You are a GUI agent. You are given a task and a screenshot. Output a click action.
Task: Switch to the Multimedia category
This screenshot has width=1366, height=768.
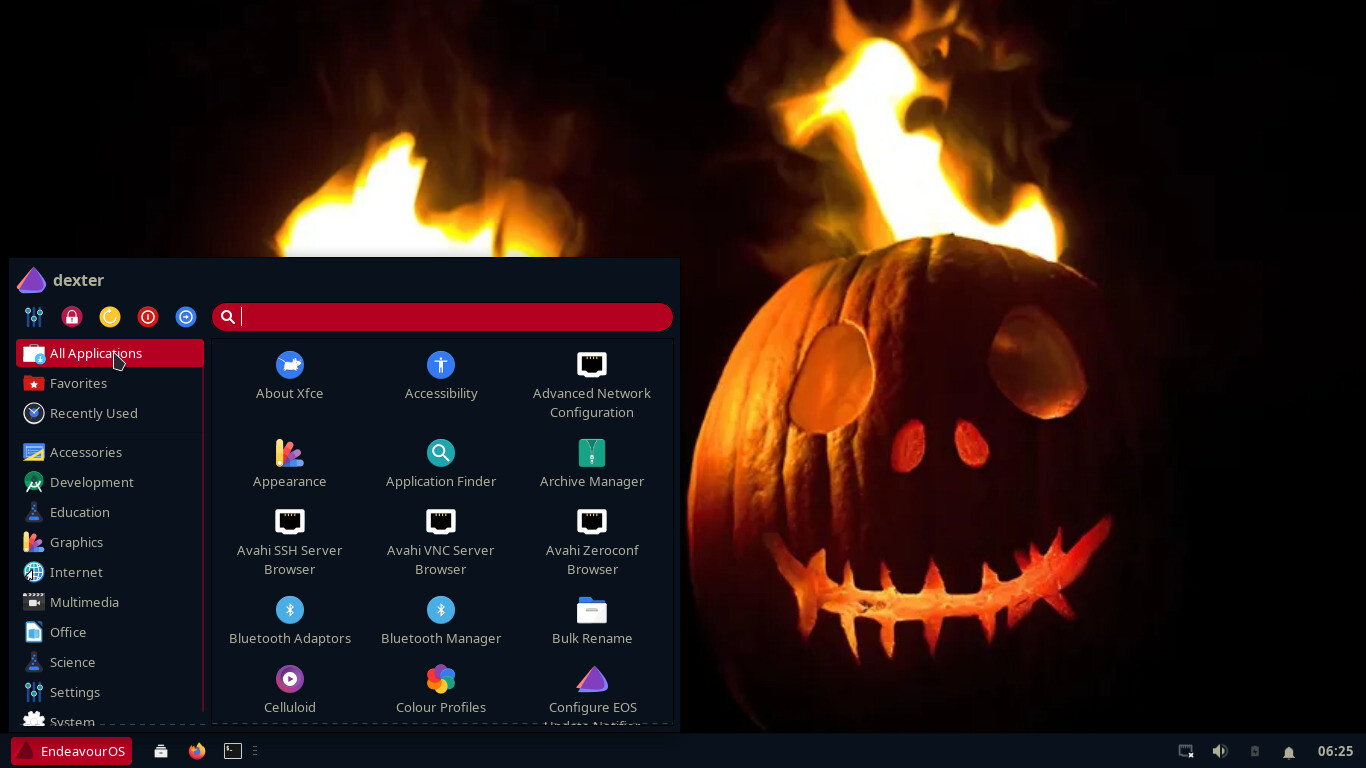tap(84, 602)
